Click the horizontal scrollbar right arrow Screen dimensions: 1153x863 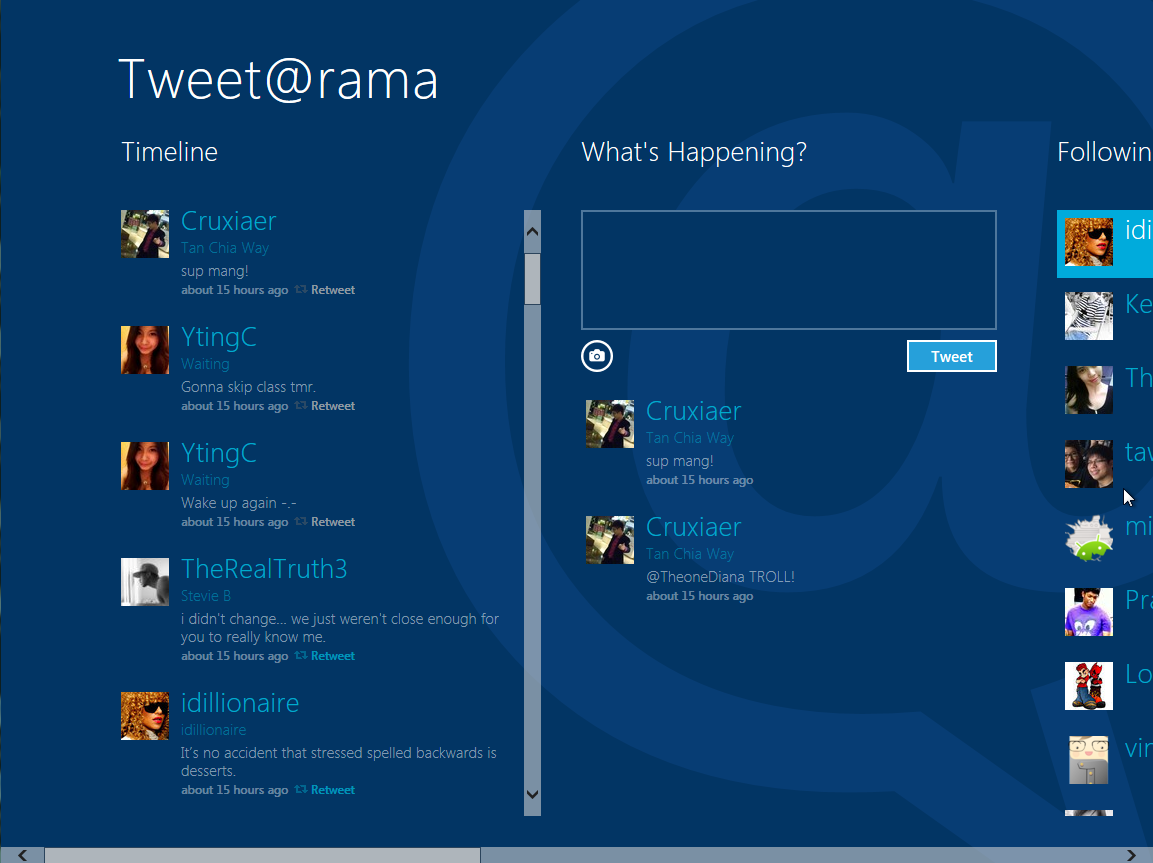(x=1131, y=855)
